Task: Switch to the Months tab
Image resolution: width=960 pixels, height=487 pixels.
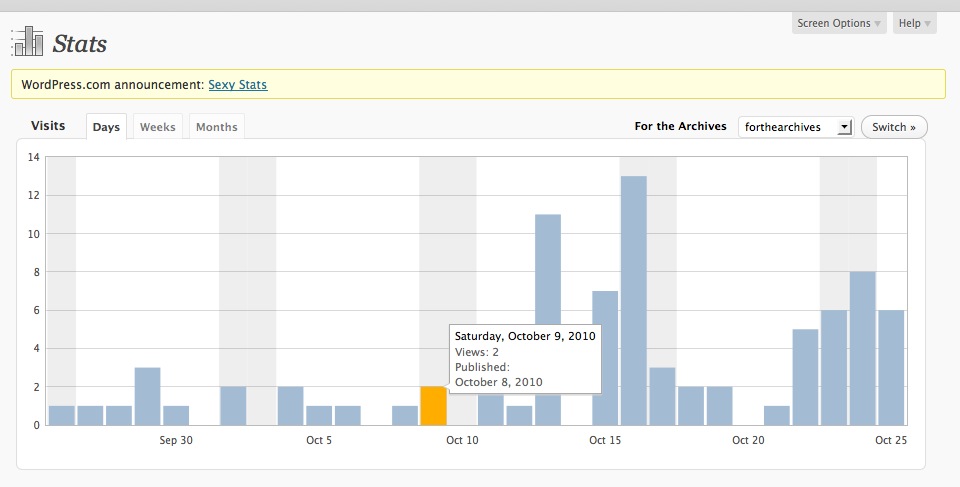Action: click(216, 127)
